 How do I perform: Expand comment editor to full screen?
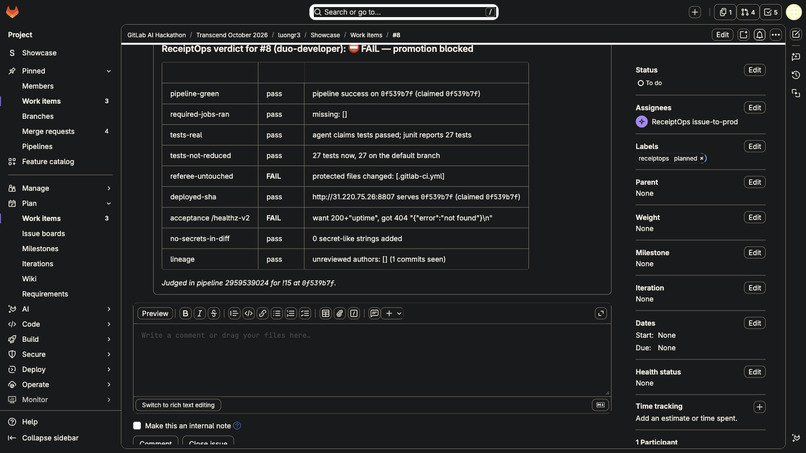600,313
